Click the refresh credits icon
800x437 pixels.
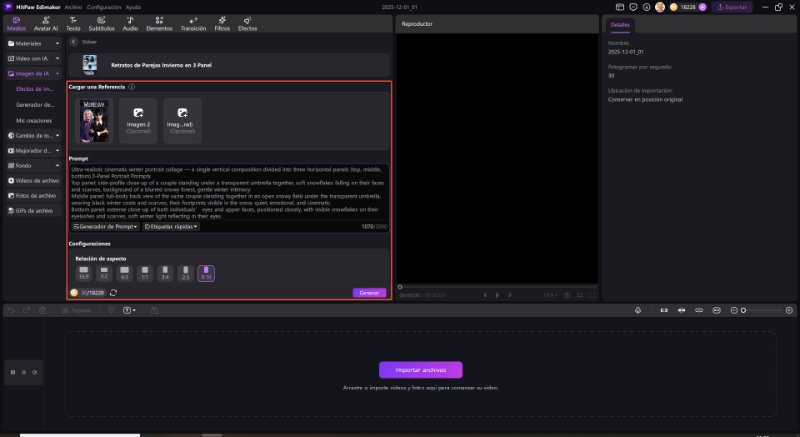[x=113, y=293]
